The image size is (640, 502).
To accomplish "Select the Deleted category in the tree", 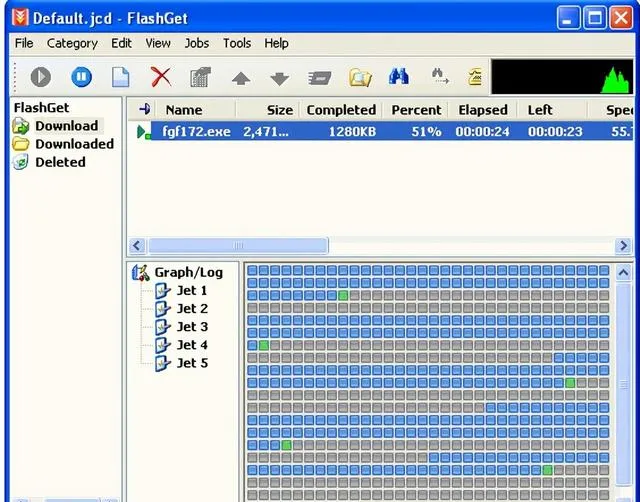I will point(60,162).
